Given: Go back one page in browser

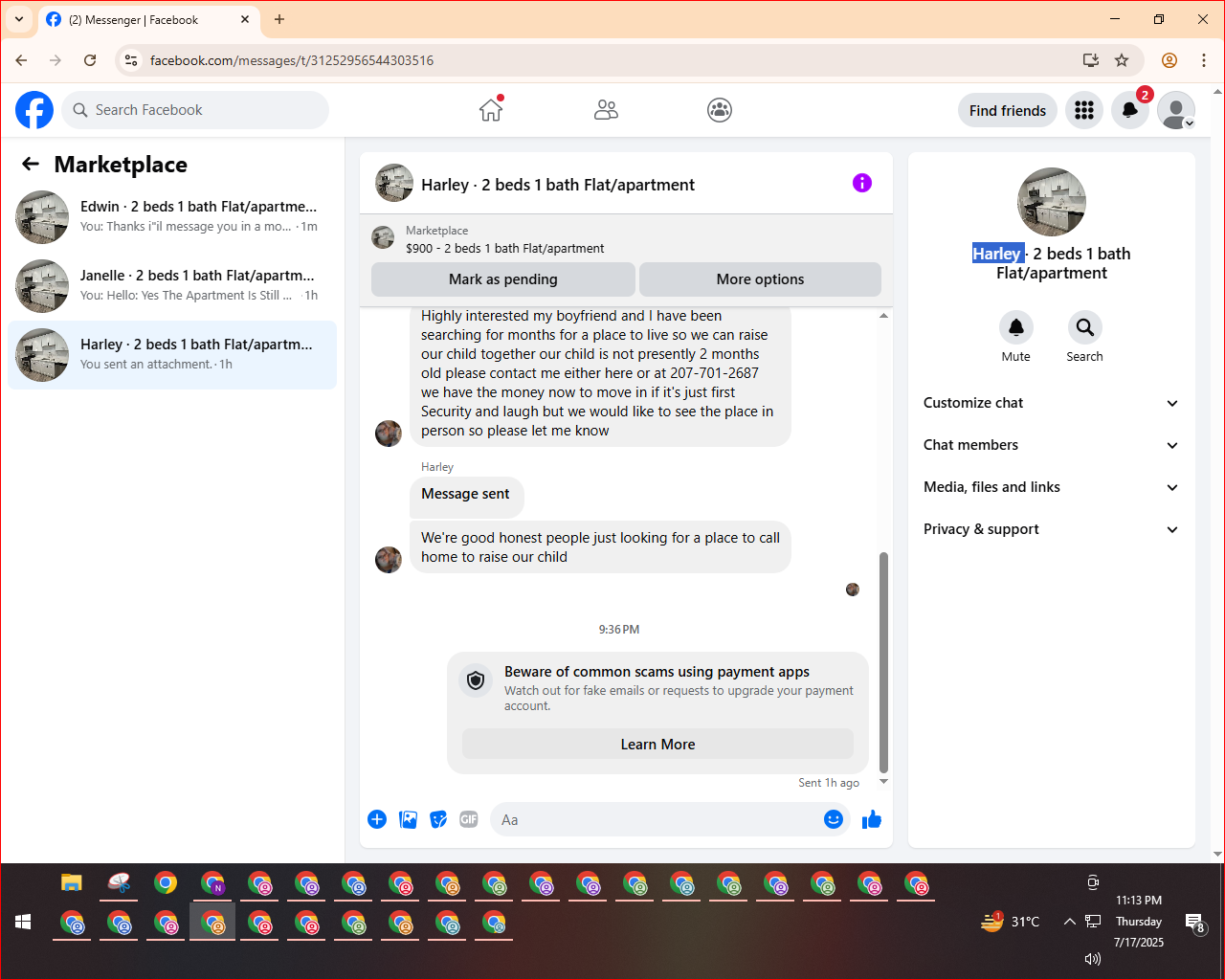Looking at the screenshot, I should pos(21,60).
